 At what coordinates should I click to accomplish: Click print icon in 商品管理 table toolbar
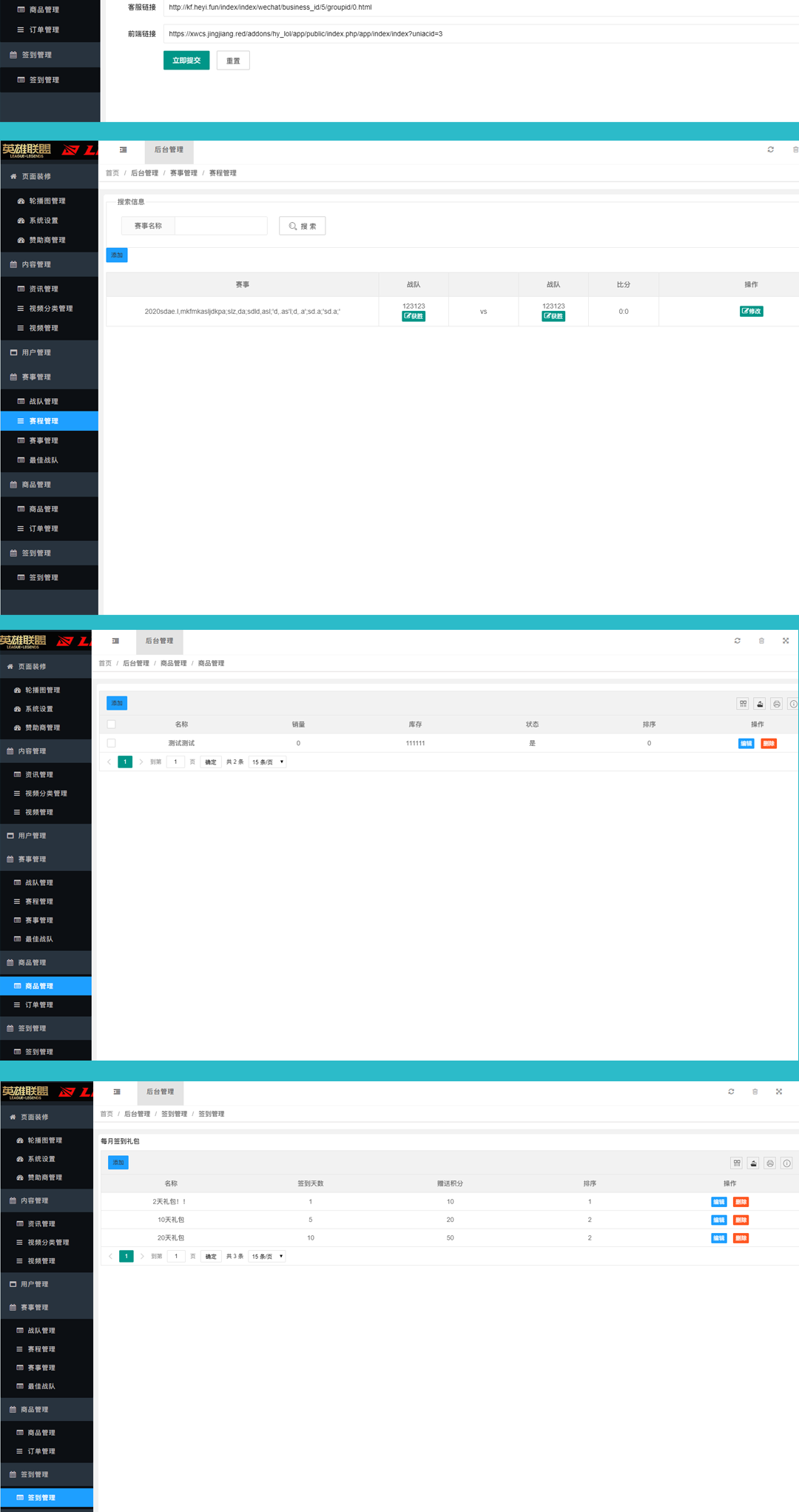click(777, 704)
